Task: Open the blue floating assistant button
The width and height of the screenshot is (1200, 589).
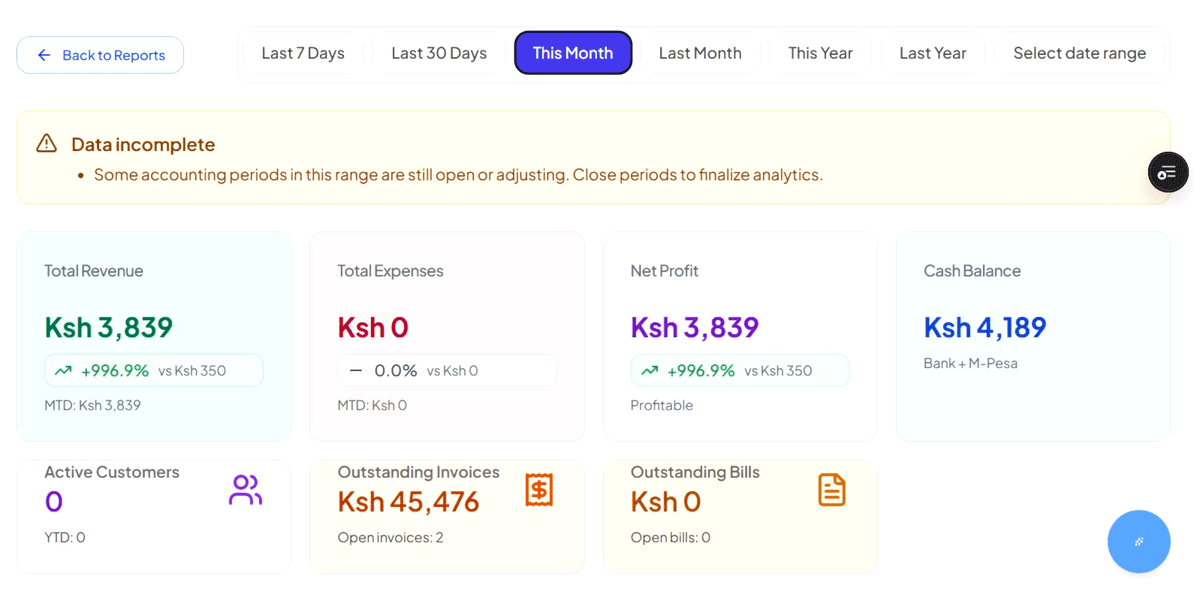Action: 1138,541
